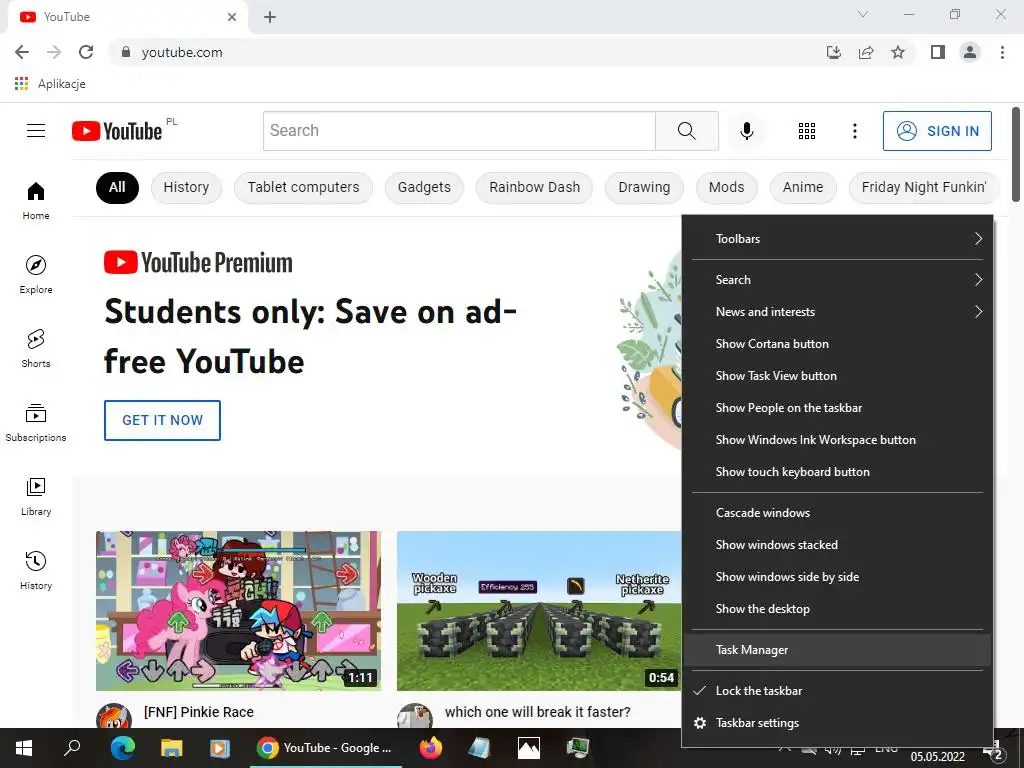Viewport: 1024px width, 768px height.
Task: Choose Show the desktop
Action: (837, 609)
